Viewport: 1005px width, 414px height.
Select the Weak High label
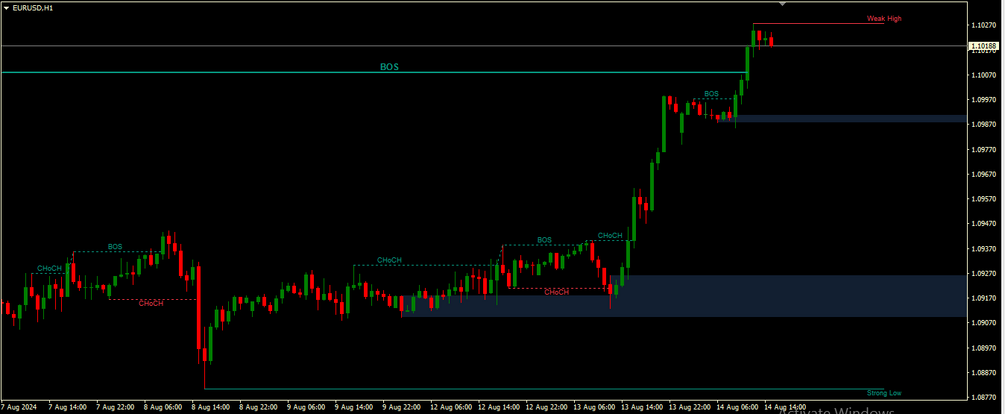(x=884, y=19)
